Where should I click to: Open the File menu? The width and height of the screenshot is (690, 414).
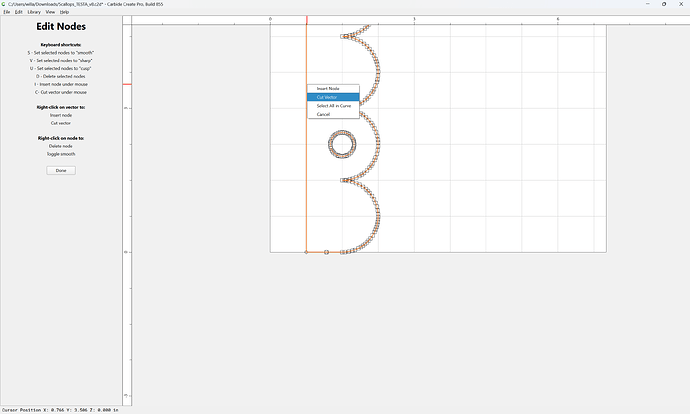(x=7, y=12)
